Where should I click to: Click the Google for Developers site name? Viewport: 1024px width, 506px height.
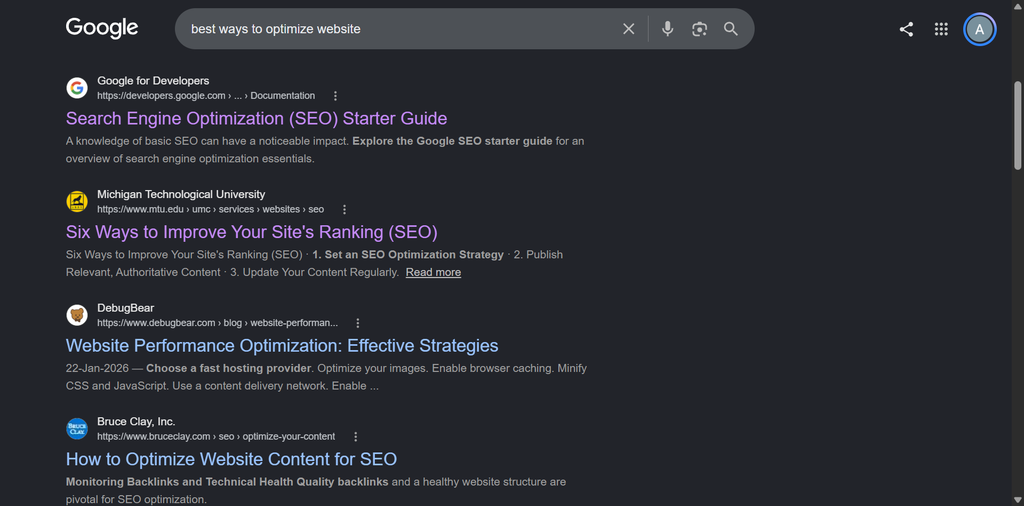tap(153, 81)
